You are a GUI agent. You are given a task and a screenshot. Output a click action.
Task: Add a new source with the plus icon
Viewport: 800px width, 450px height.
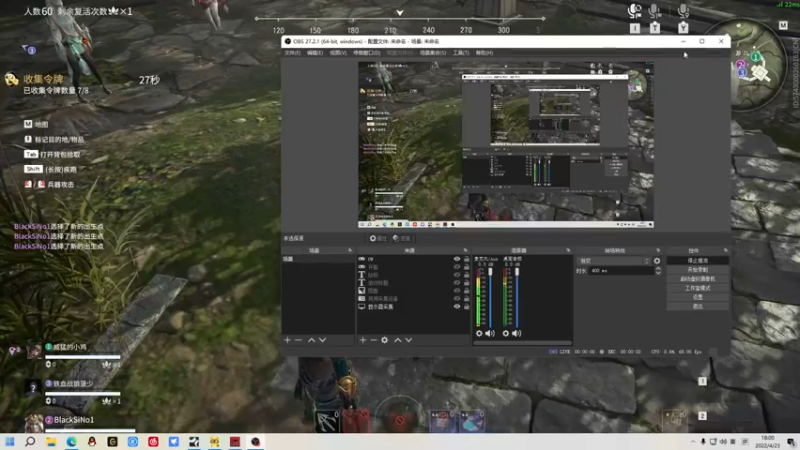pos(363,340)
